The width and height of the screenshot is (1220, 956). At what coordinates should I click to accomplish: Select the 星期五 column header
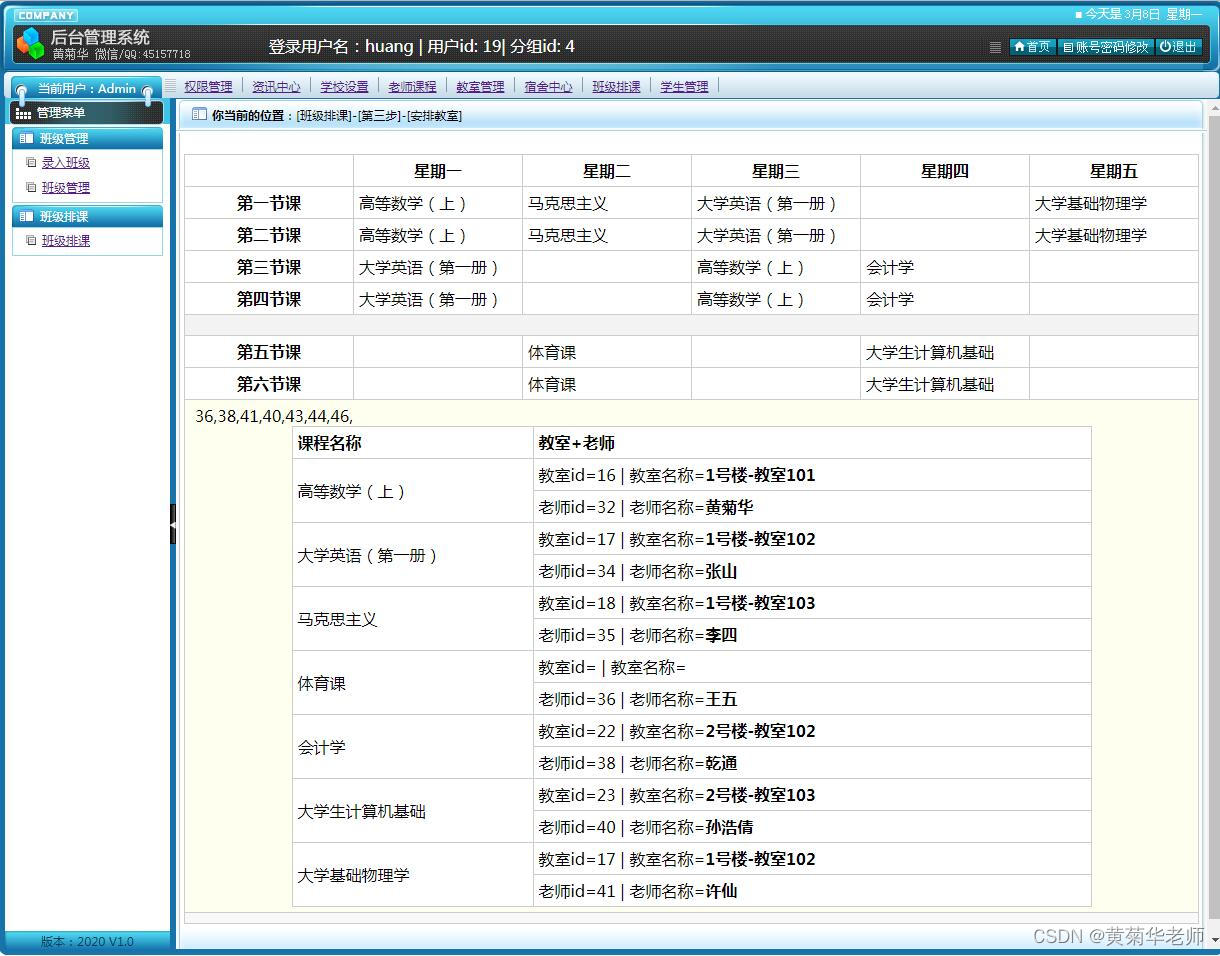click(x=1114, y=171)
